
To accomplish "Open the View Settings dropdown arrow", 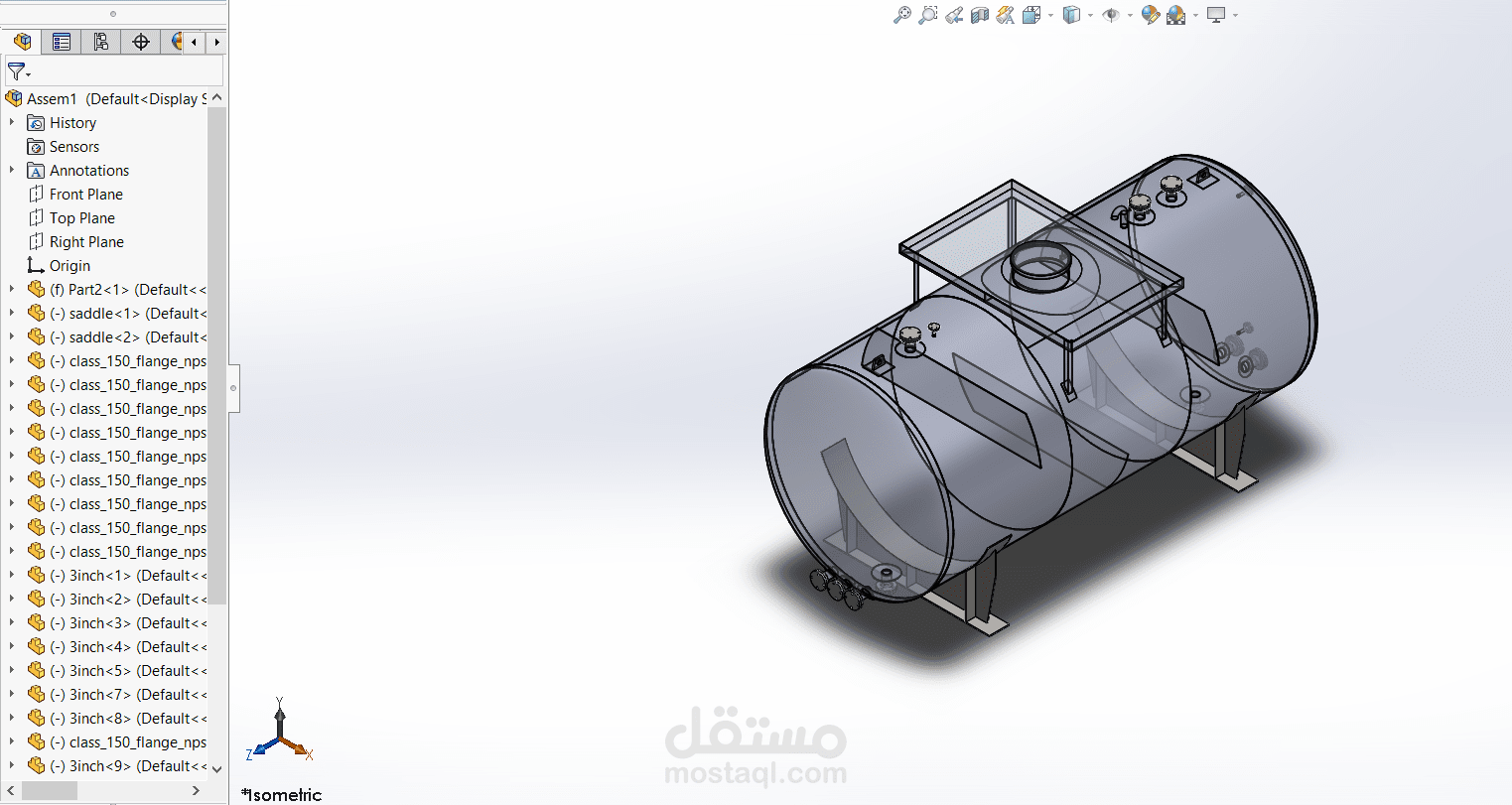I will click(1235, 16).
